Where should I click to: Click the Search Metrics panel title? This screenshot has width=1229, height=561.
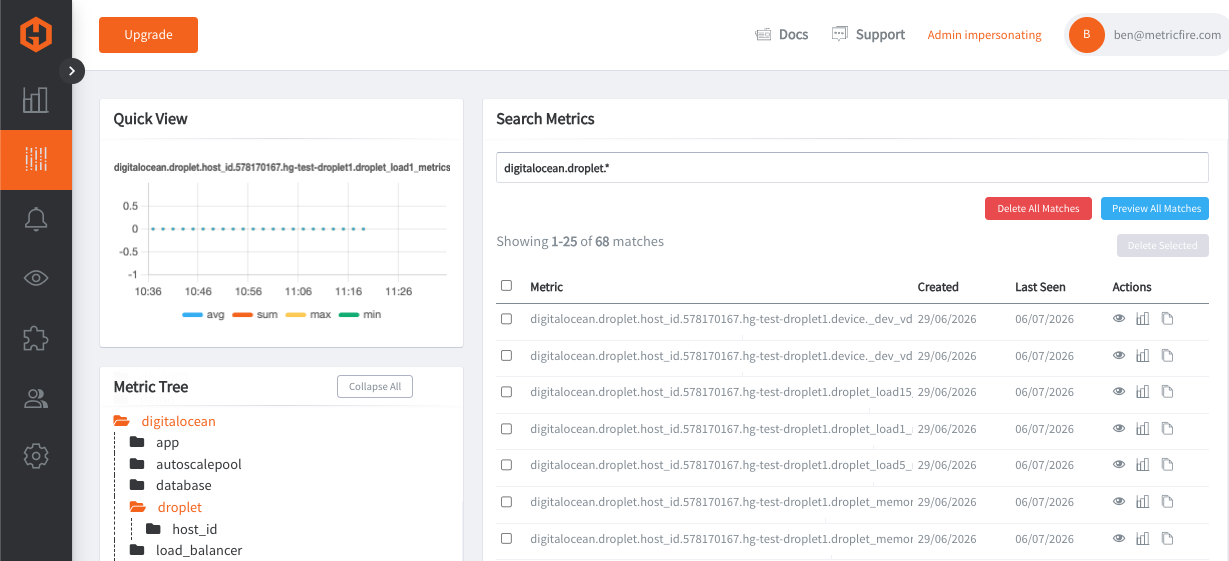point(545,119)
